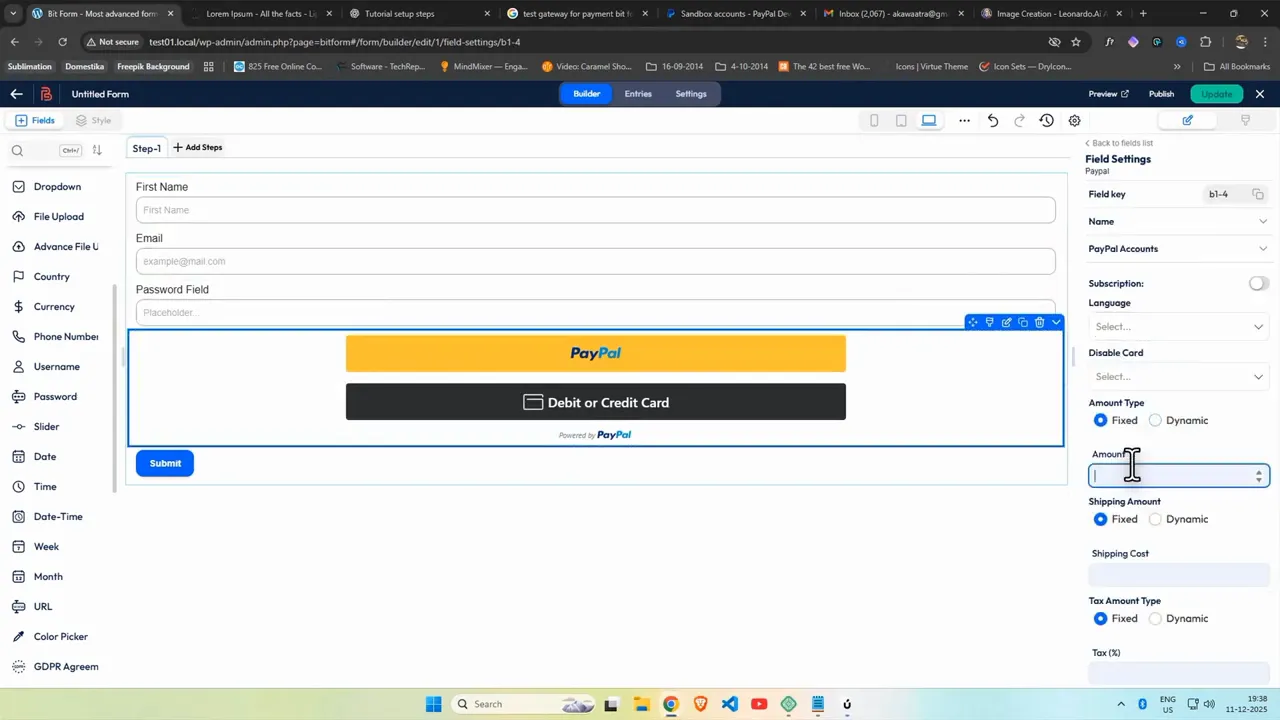Expand the Disable Card dropdown
The image size is (1280, 720).
tap(1178, 376)
